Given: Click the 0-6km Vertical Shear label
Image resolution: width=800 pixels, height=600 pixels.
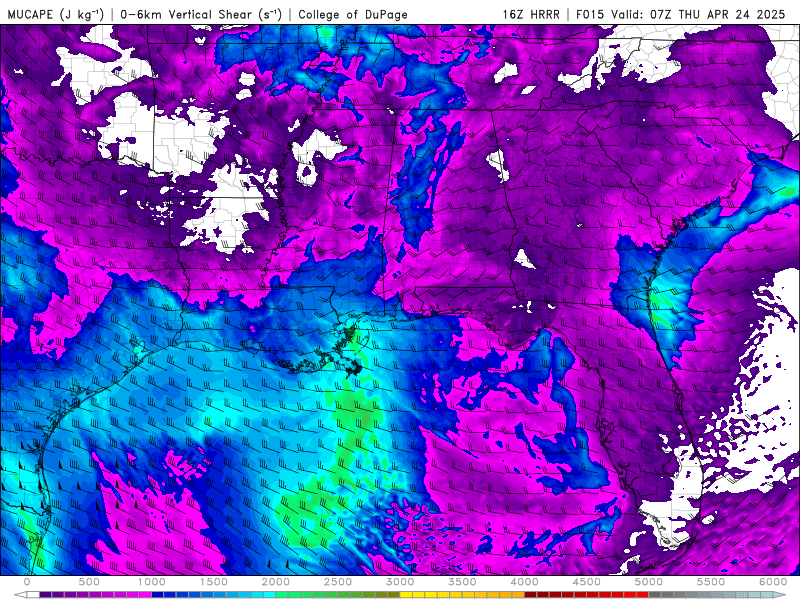Looking at the screenshot, I should click(201, 15).
